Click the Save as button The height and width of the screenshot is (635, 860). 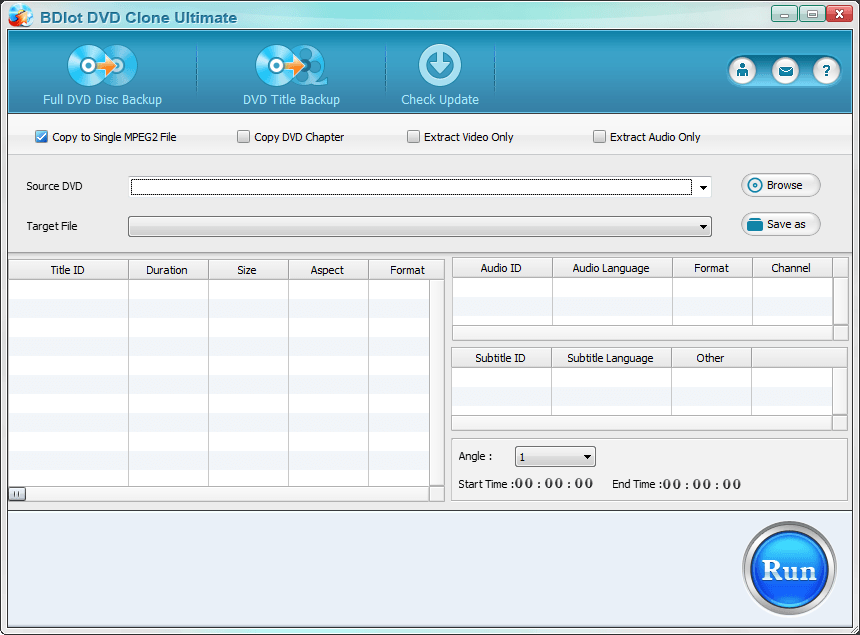(780, 224)
